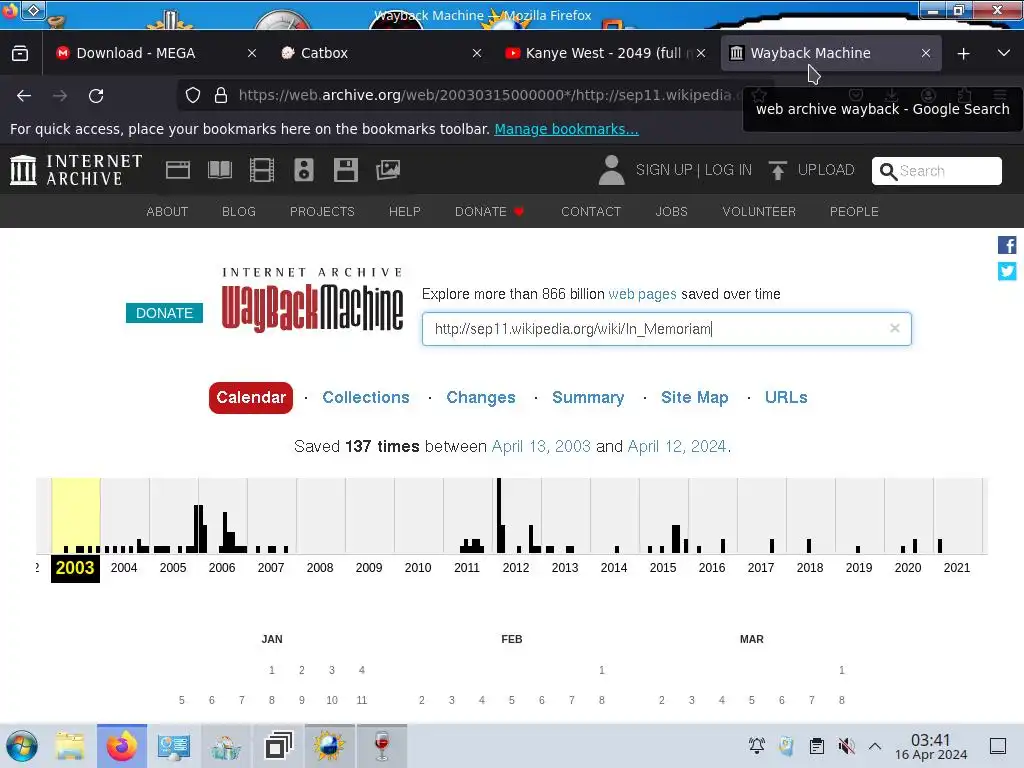This screenshot has width=1024, height=768.
Task: Open the HELP menu item
Action: coord(404,212)
